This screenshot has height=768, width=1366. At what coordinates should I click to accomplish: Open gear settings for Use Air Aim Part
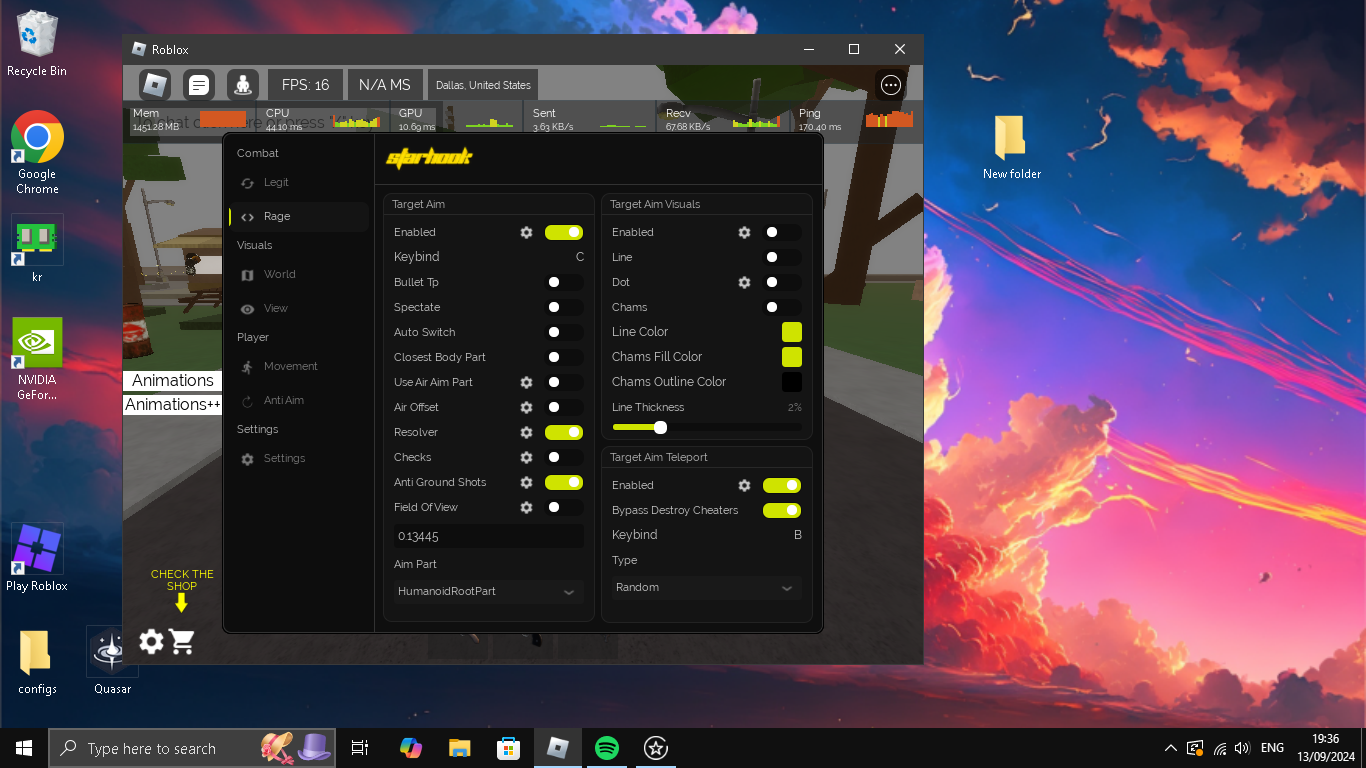click(526, 382)
